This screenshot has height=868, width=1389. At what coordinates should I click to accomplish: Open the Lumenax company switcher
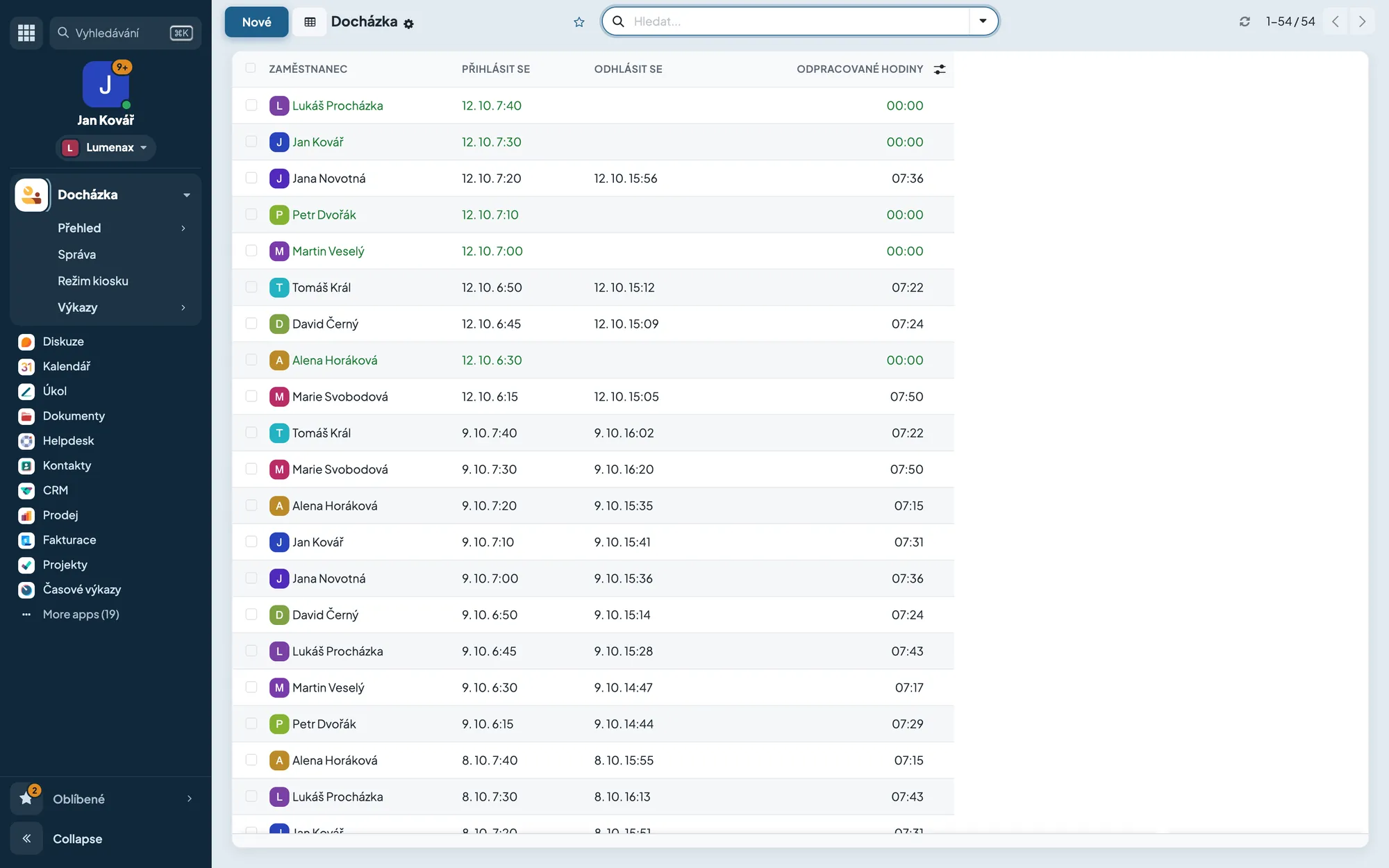(x=106, y=148)
